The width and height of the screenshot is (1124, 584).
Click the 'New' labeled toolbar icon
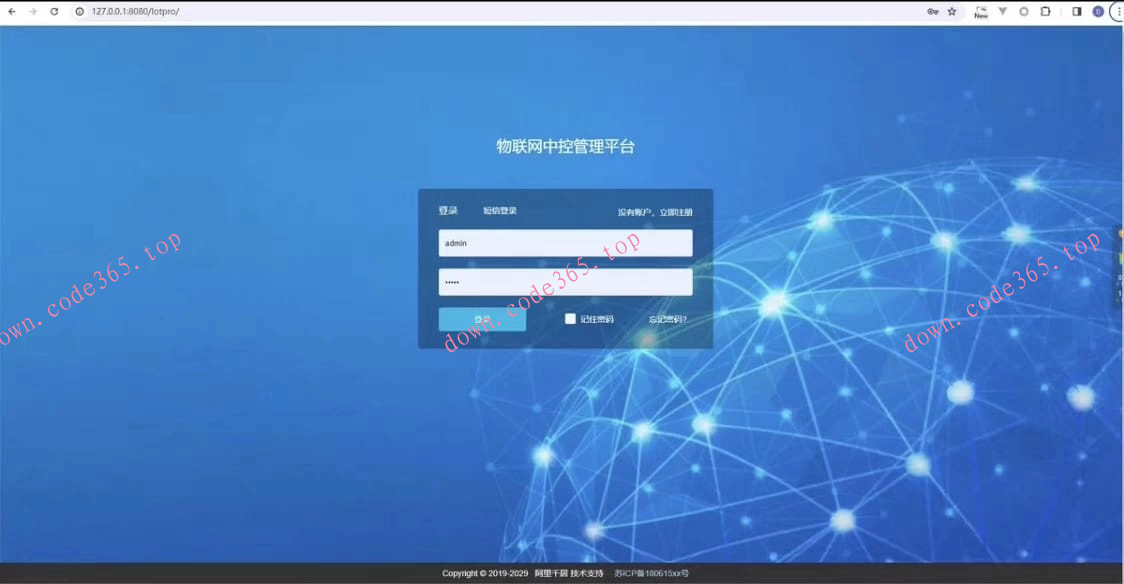tap(981, 12)
